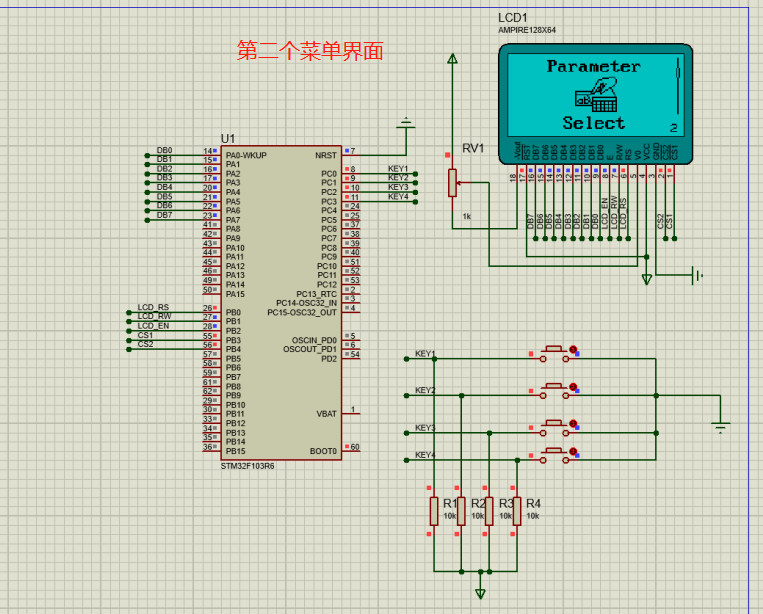Click the AMPIRE128X64 part label
Screen dimensions: 763x614
(527, 30)
